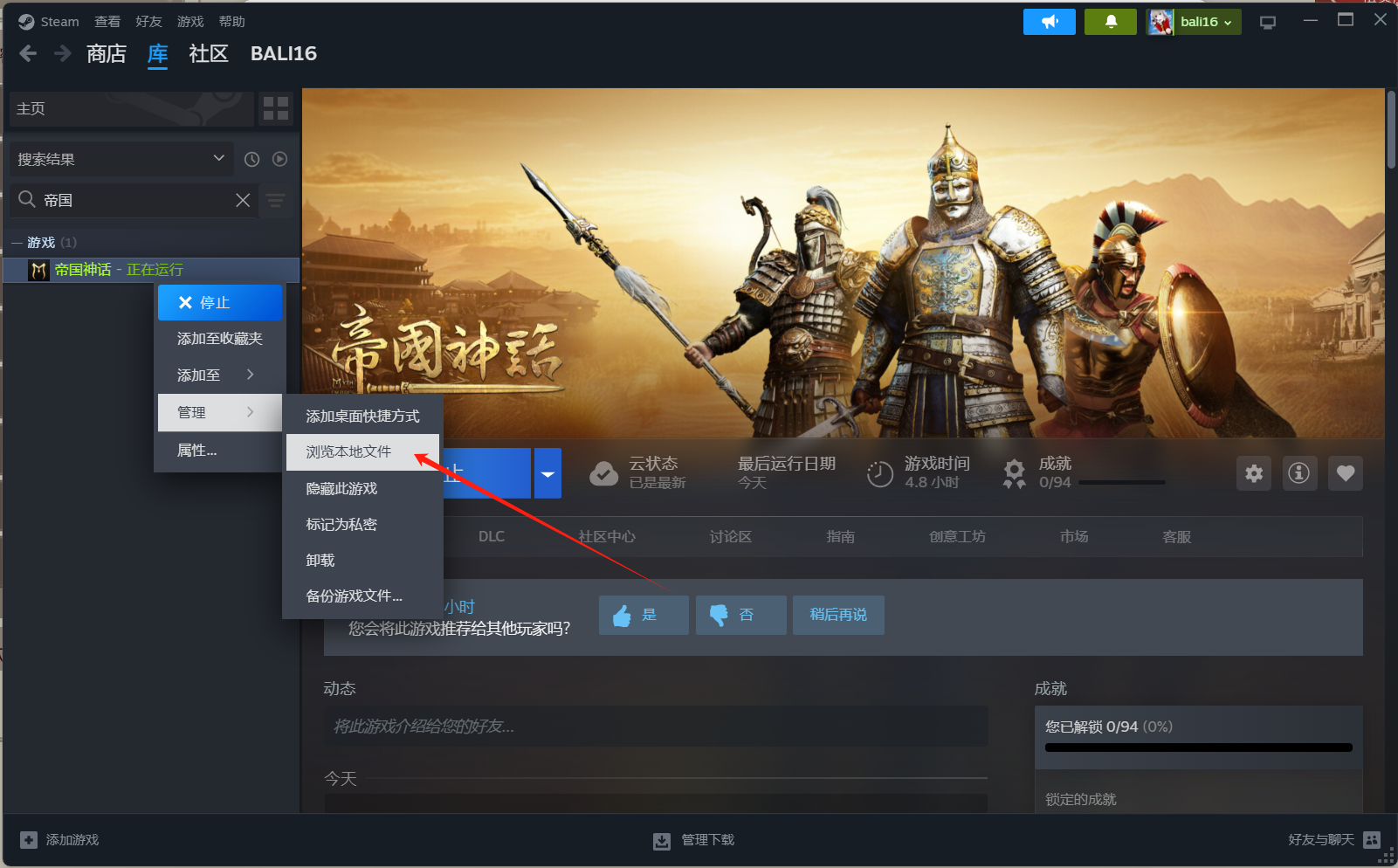Screen dimensions: 1398x868
Task: Open 属性... from context menu
Action: tap(219, 451)
